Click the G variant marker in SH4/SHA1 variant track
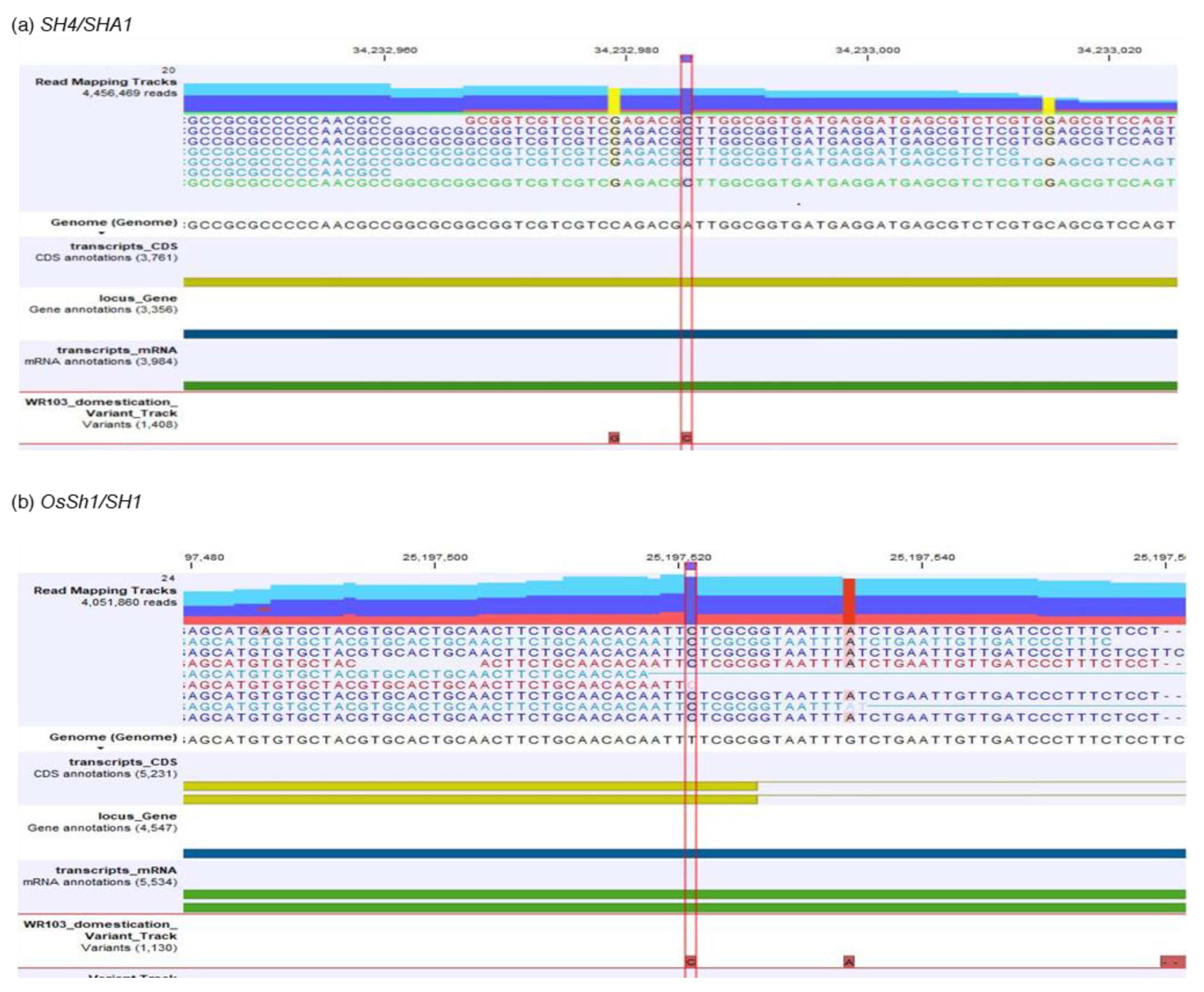Screen dimensions: 1204x992 pyautogui.click(x=614, y=438)
